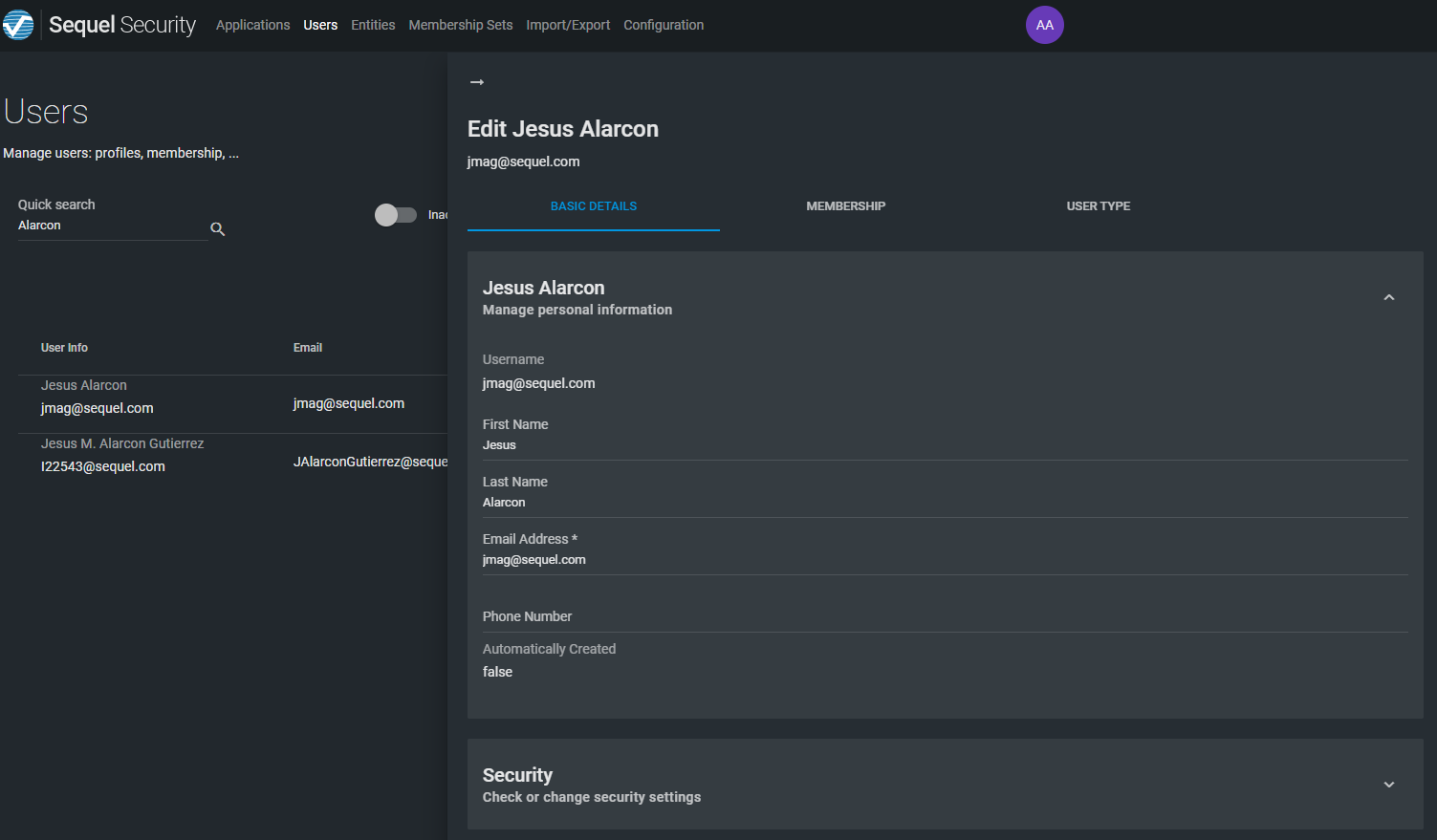The height and width of the screenshot is (840, 1437).
Task: Edit the First Name field
Action: 944,445
